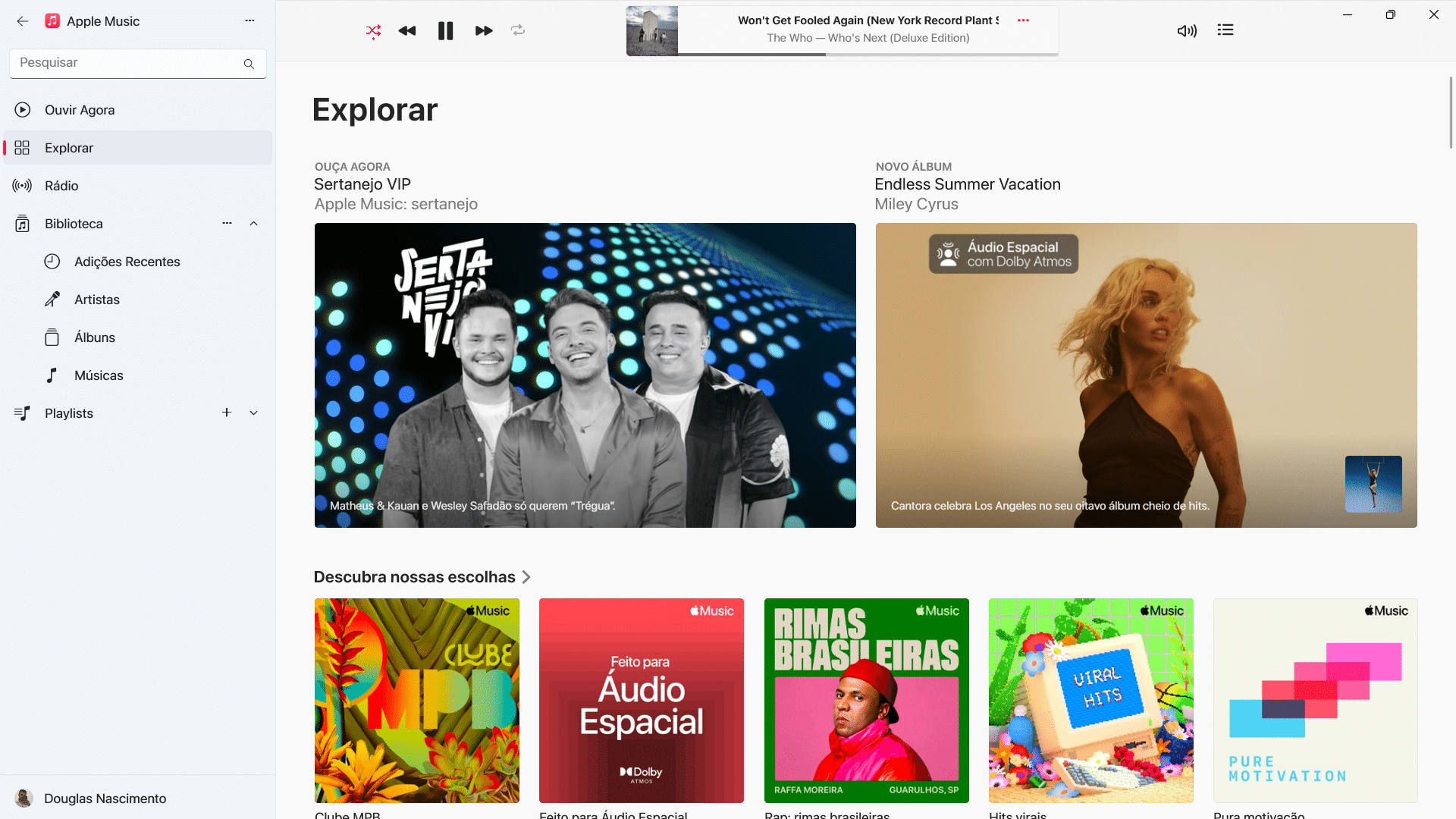Click the now-playing track artwork thumbnail

tap(652, 29)
